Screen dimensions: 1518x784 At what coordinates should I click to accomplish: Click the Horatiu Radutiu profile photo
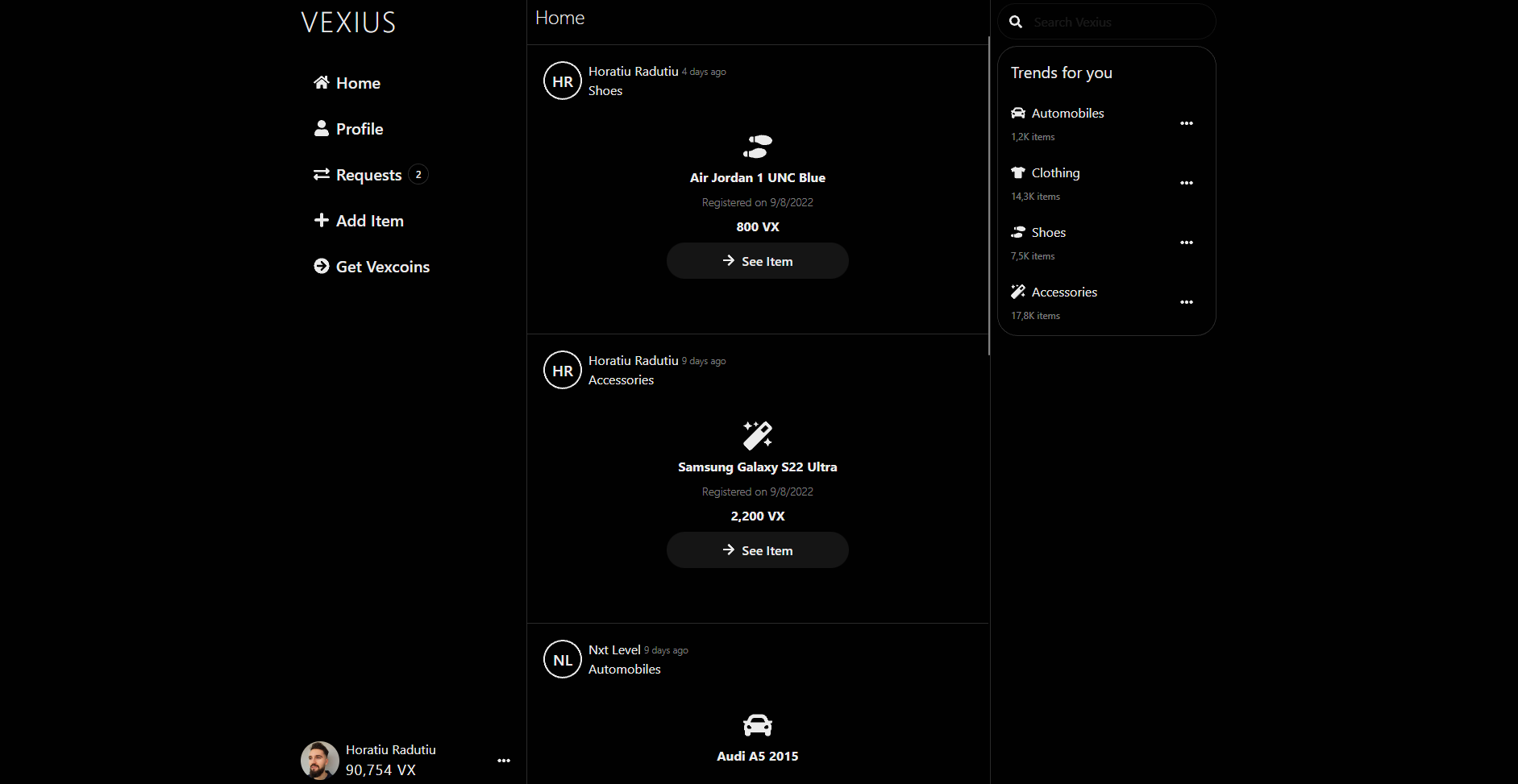[x=320, y=761]
